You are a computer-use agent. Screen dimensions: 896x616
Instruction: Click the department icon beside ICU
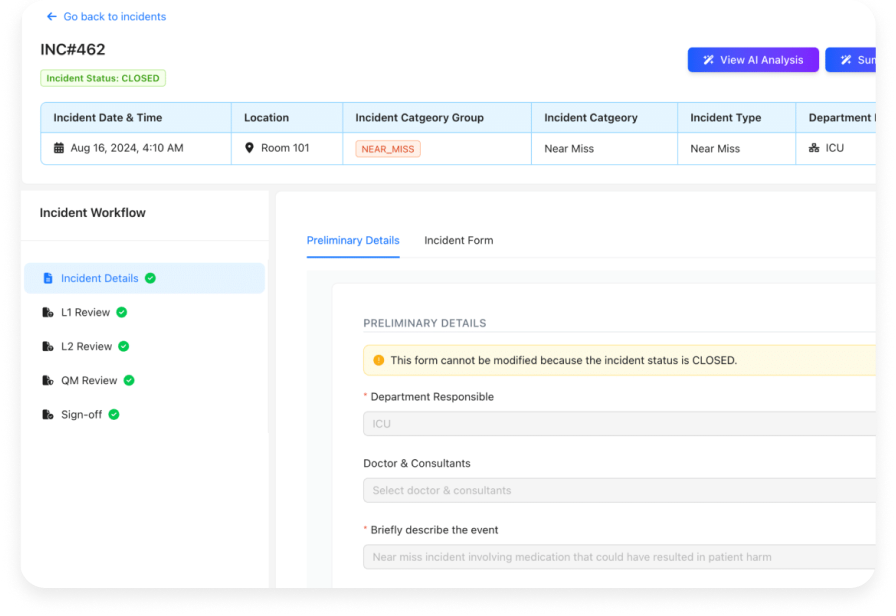click(814, 148)
